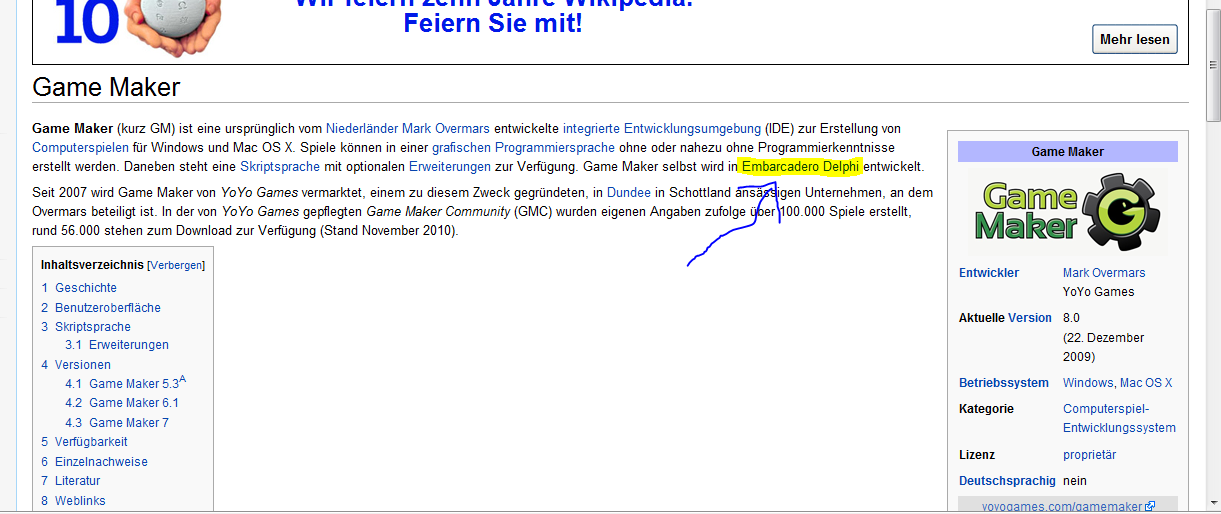Select the Einzelnachweise contents entry
Image resolution: width=1221 pixels, height=514 pixels.
click(101, 462)
